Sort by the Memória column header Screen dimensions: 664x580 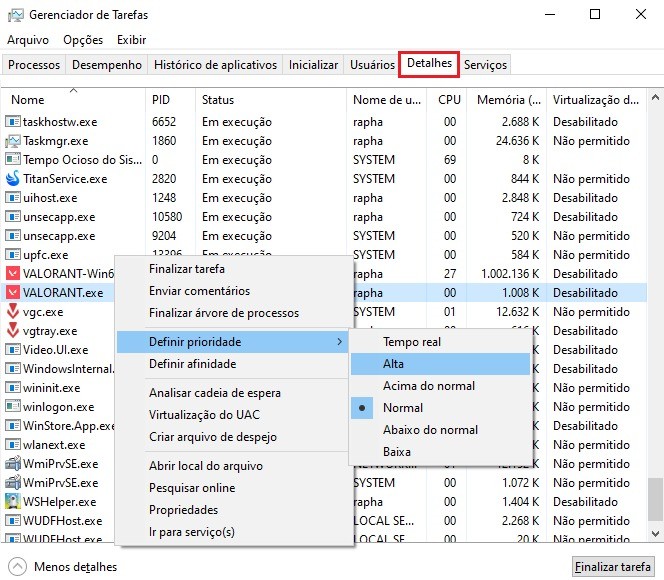[x=506, y=100]
